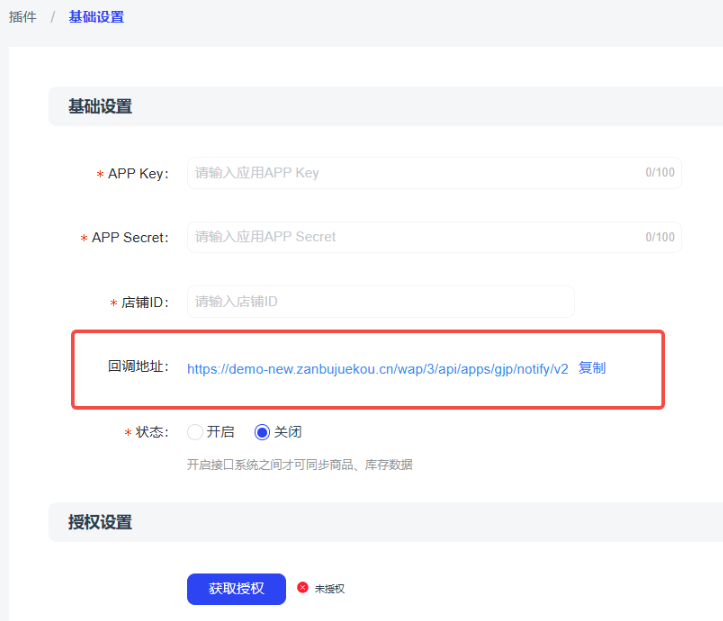Click the APP Key field label
The width and height of the screenshot is (723, 621).
(138, 174)
